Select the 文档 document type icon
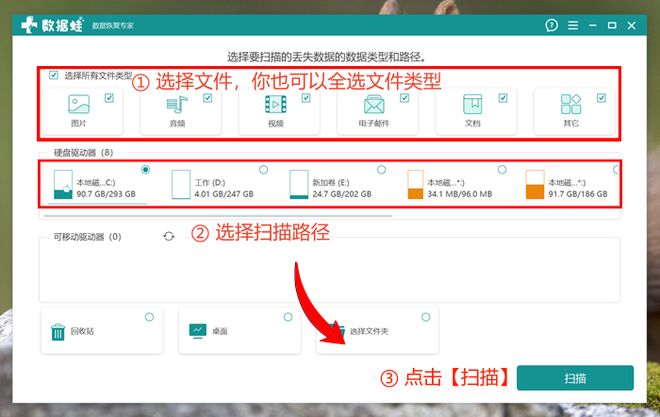Viewport: 660px width, 417px height. tap(473, 104)
